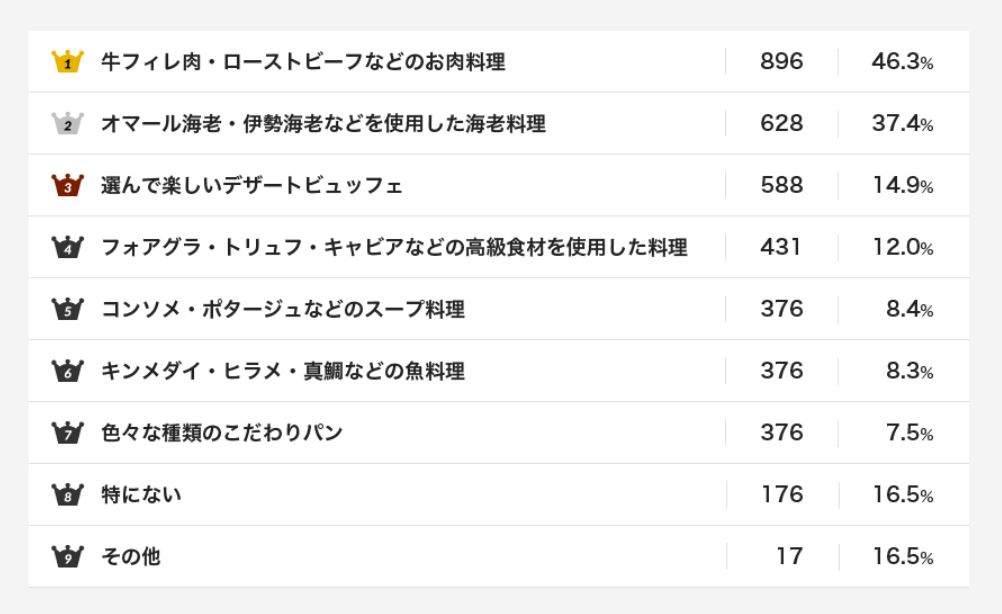Click the 色々な種類のこだわりパン label
1002x614 pixels.
click(x=222, y=433)
